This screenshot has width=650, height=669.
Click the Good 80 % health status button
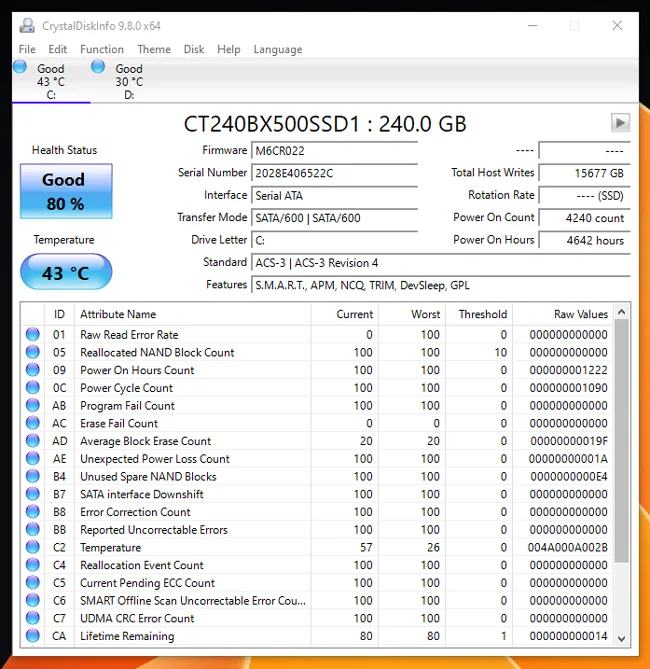point(66,191)
